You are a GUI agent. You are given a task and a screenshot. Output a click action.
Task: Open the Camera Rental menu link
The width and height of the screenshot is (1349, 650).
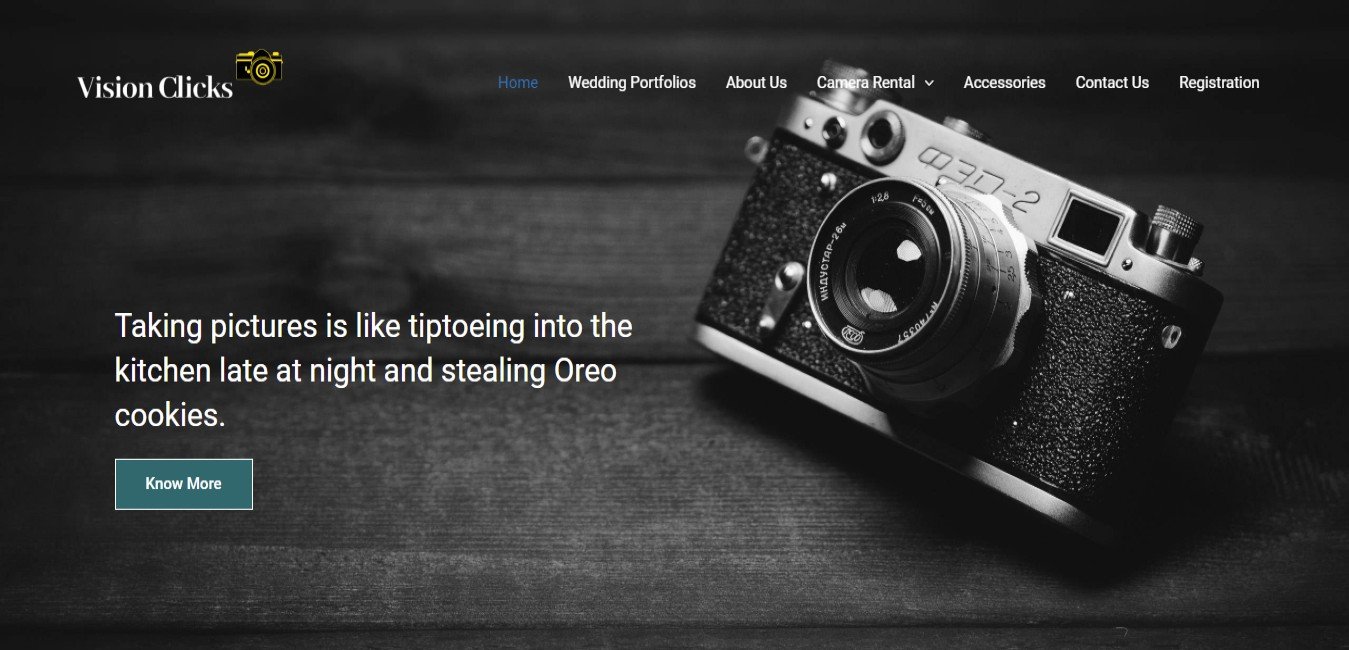[866, 83]
